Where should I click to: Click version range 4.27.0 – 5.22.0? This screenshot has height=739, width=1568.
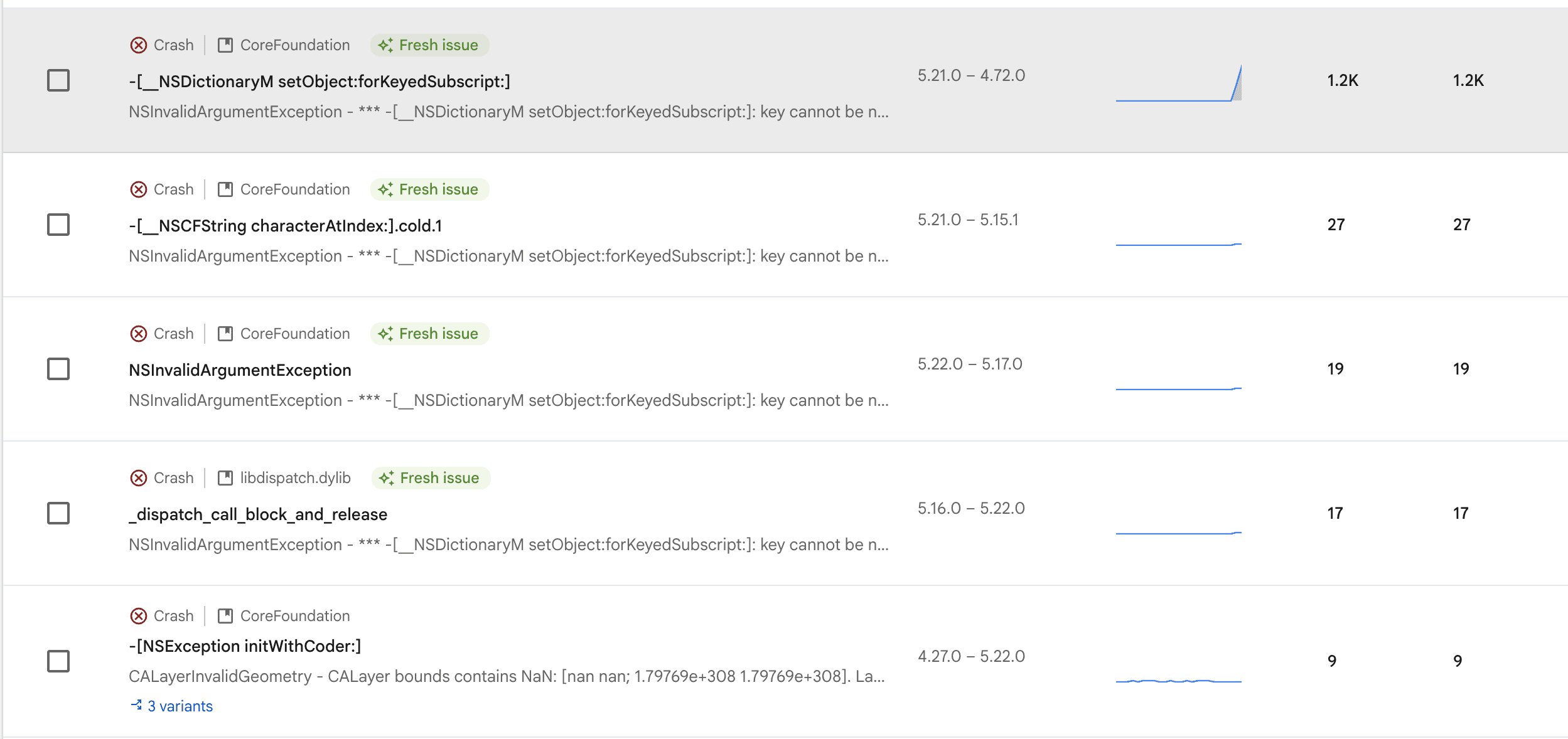coord(971,656)
